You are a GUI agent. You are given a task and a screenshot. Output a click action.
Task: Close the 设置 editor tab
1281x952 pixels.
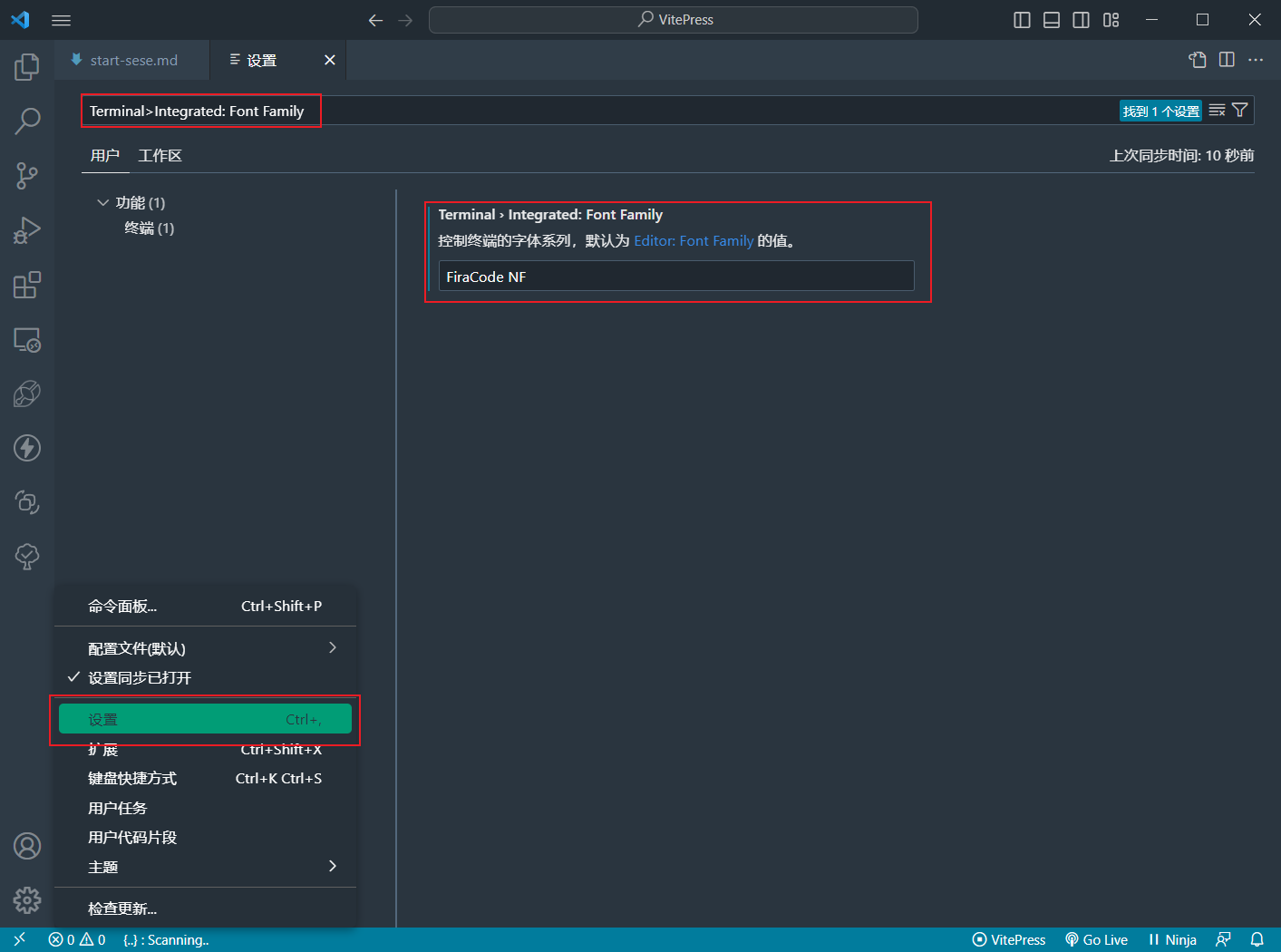pyautogui.click(x=330, y=60)
